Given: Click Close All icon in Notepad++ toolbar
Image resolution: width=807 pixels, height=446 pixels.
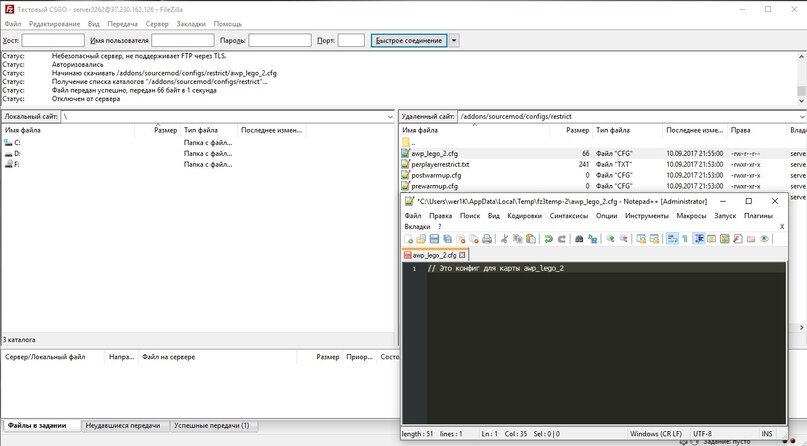Looking at the screenshot, I should coord(473,239).
